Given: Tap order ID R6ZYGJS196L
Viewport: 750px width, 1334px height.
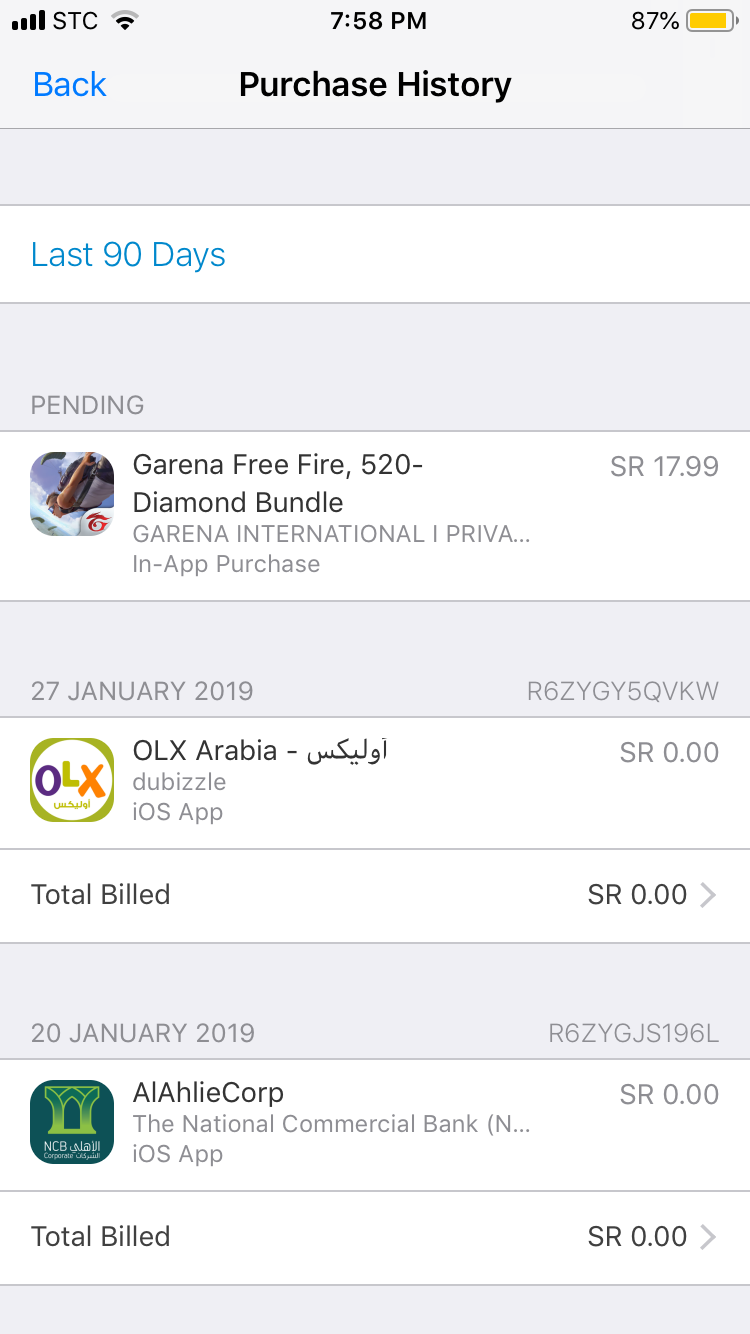Looking at the screenshot, I should 633,1033.
